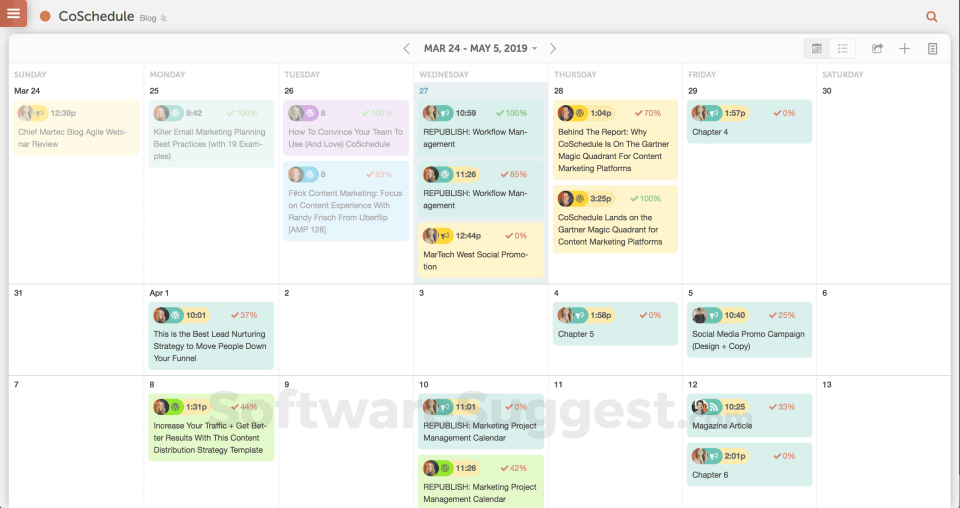Click the orange CoSchedule color dot

[45, 17]
